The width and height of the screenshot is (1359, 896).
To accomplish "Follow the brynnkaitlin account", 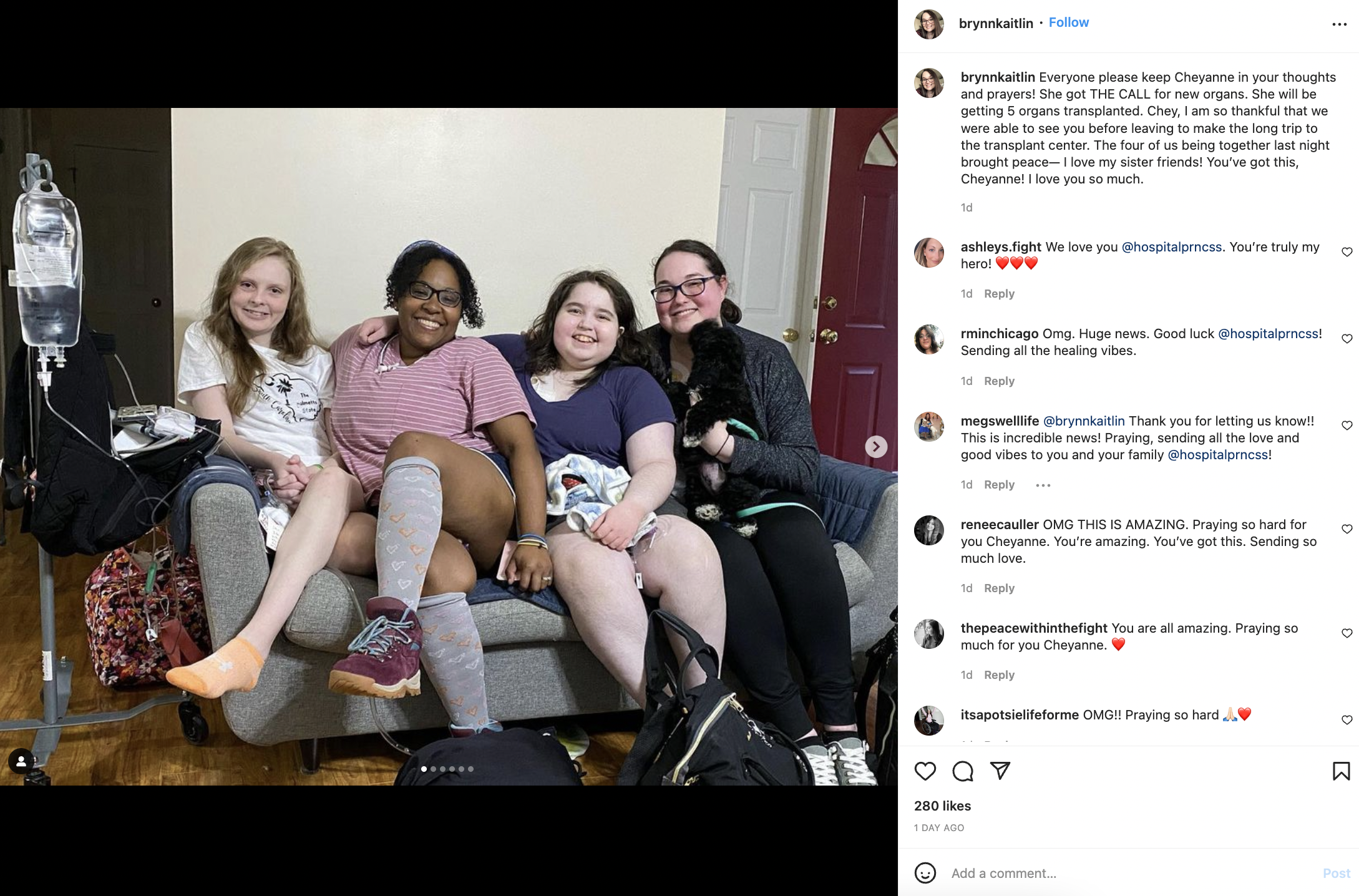I will (x=1069, y=22).
